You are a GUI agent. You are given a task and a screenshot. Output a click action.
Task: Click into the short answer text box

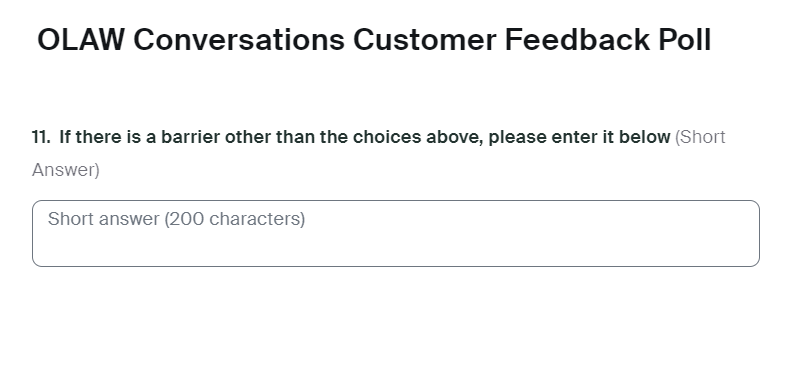(396, 233)
